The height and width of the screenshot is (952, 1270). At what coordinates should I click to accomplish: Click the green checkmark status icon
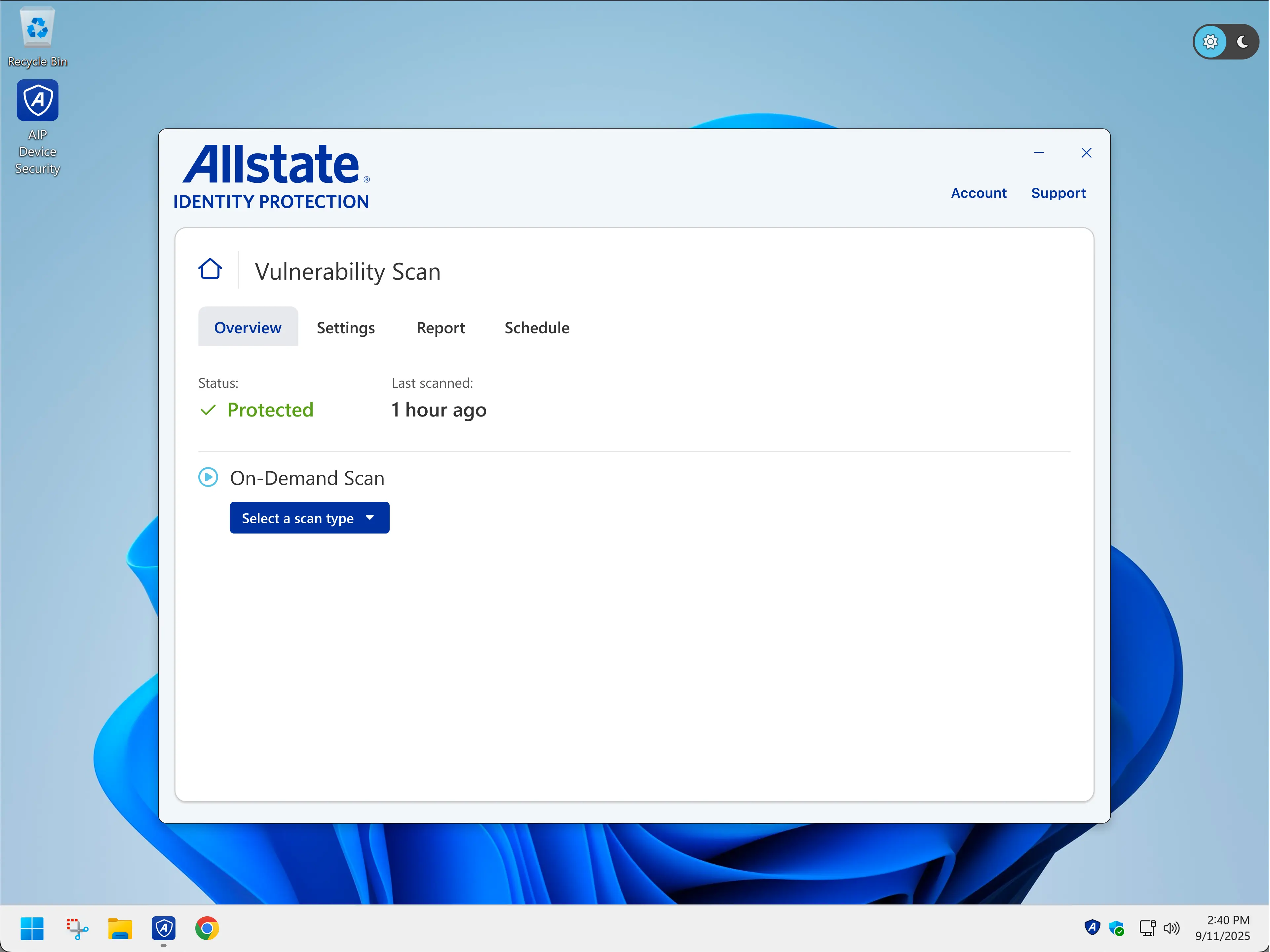point(208,410)
